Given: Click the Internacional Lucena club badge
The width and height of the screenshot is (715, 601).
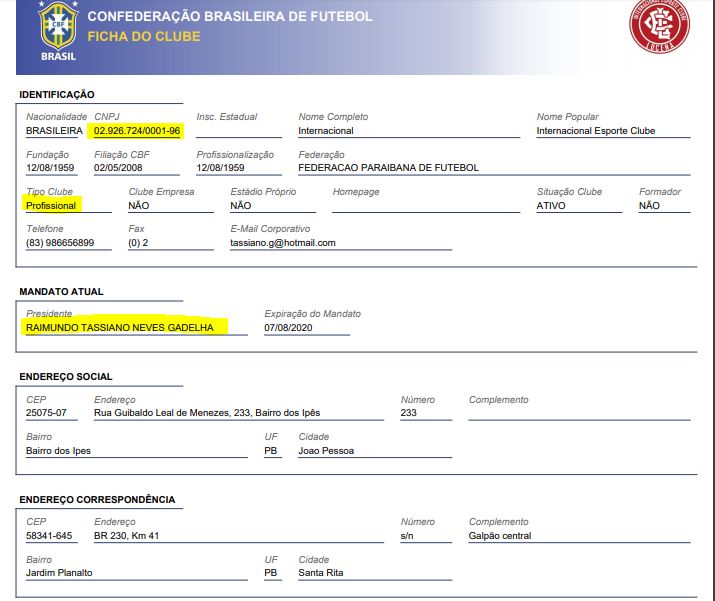Looking at the screenshot, I should pos(659,26).
